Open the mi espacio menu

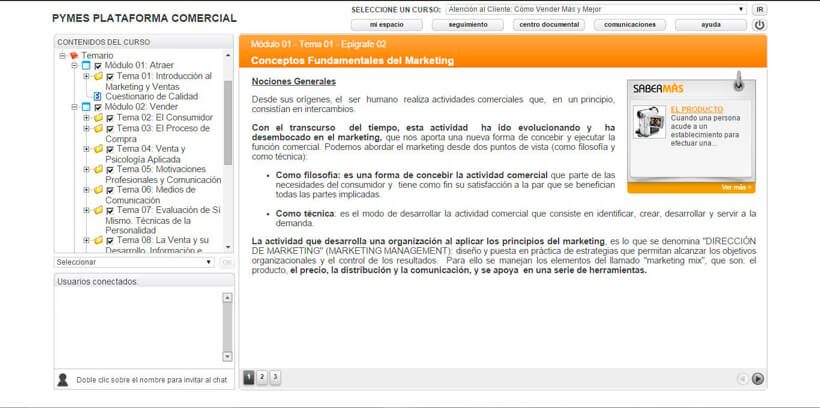(x=386, y=25)
